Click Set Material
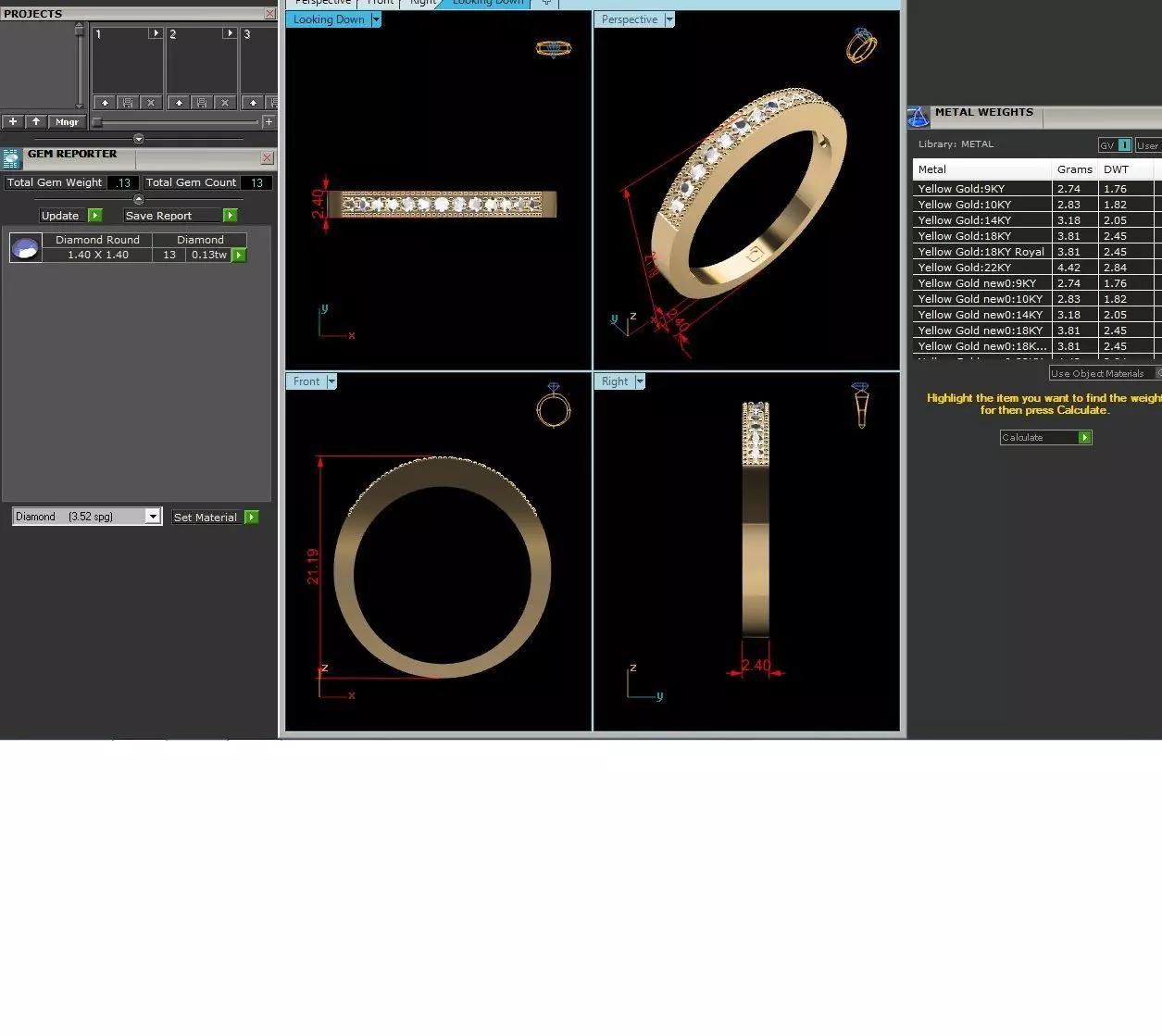1162x1036 pixels. [x=216, y=518]
